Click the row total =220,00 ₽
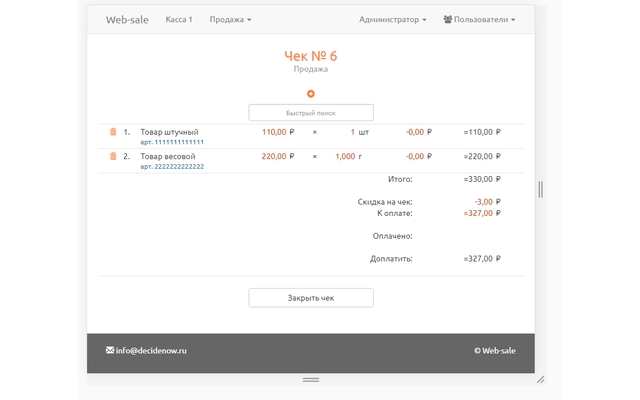 [482, 156]
